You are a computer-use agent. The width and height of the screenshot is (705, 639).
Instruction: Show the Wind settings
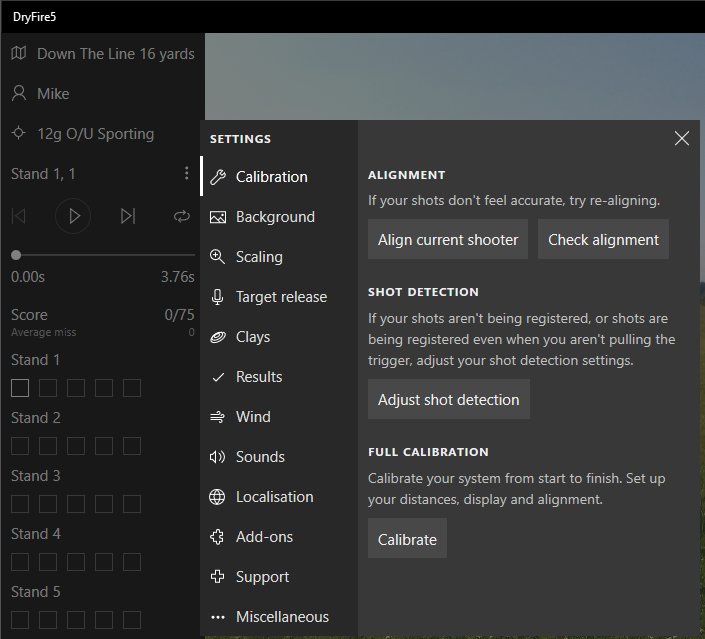click(253, 417)
